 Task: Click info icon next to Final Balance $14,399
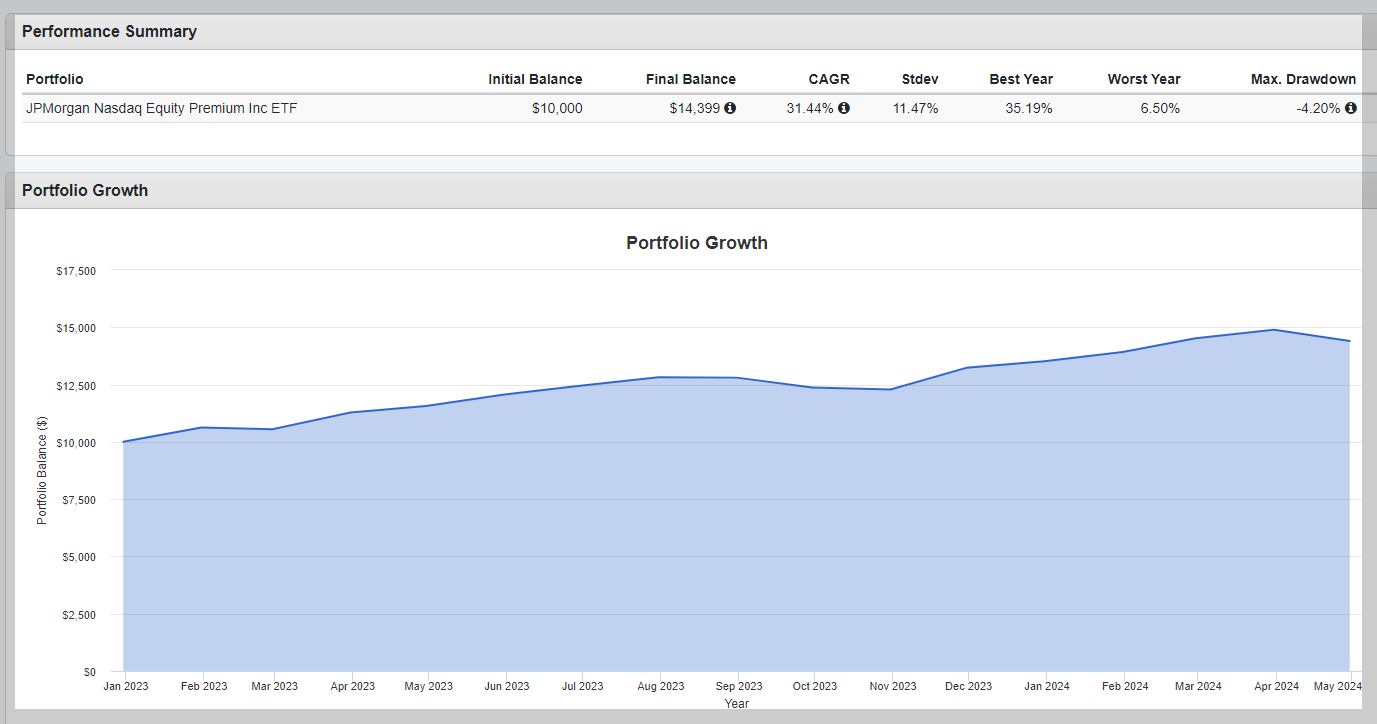(x=730, y=108)
